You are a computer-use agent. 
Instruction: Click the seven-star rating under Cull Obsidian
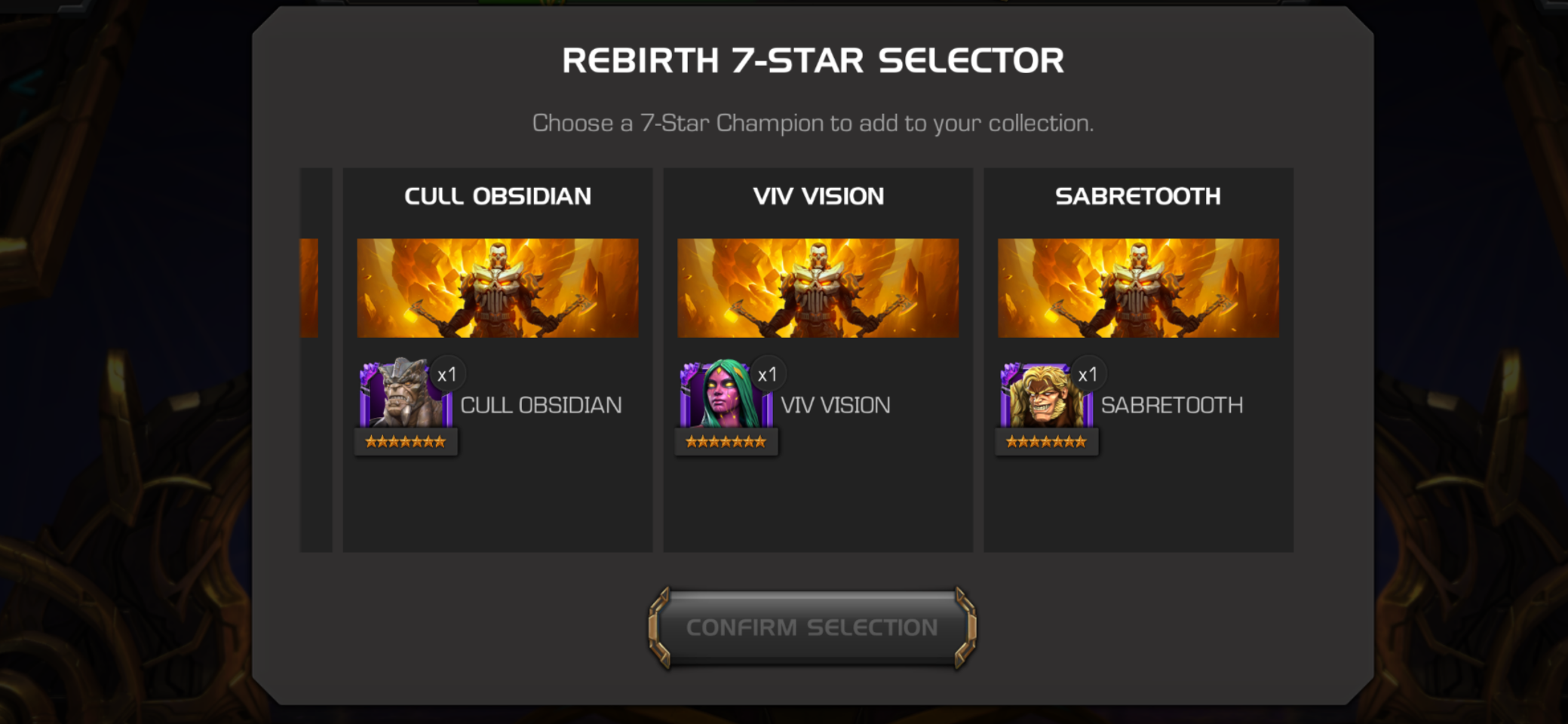[x=406, y=442]
